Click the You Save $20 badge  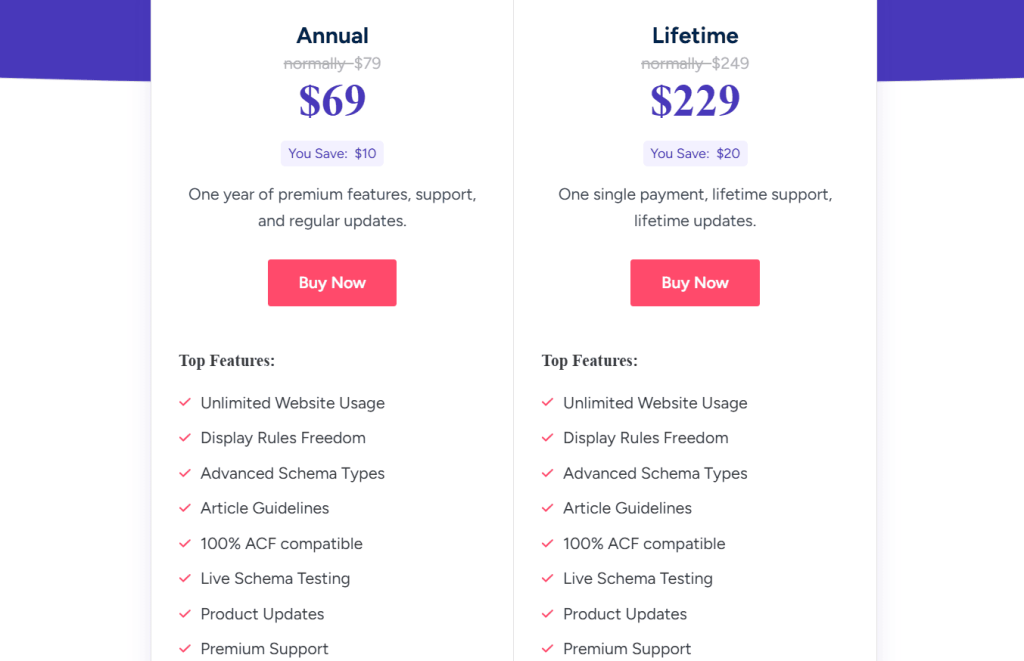[695, 153]
